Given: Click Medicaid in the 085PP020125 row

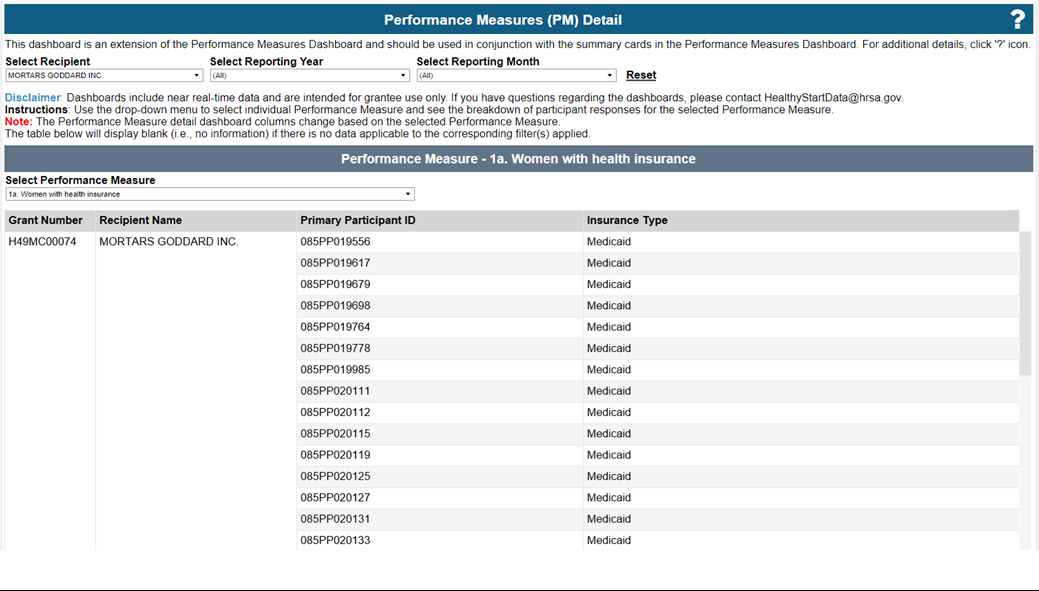Looking at the screenshot, I should pyautogui.click(x=609, y=476).
